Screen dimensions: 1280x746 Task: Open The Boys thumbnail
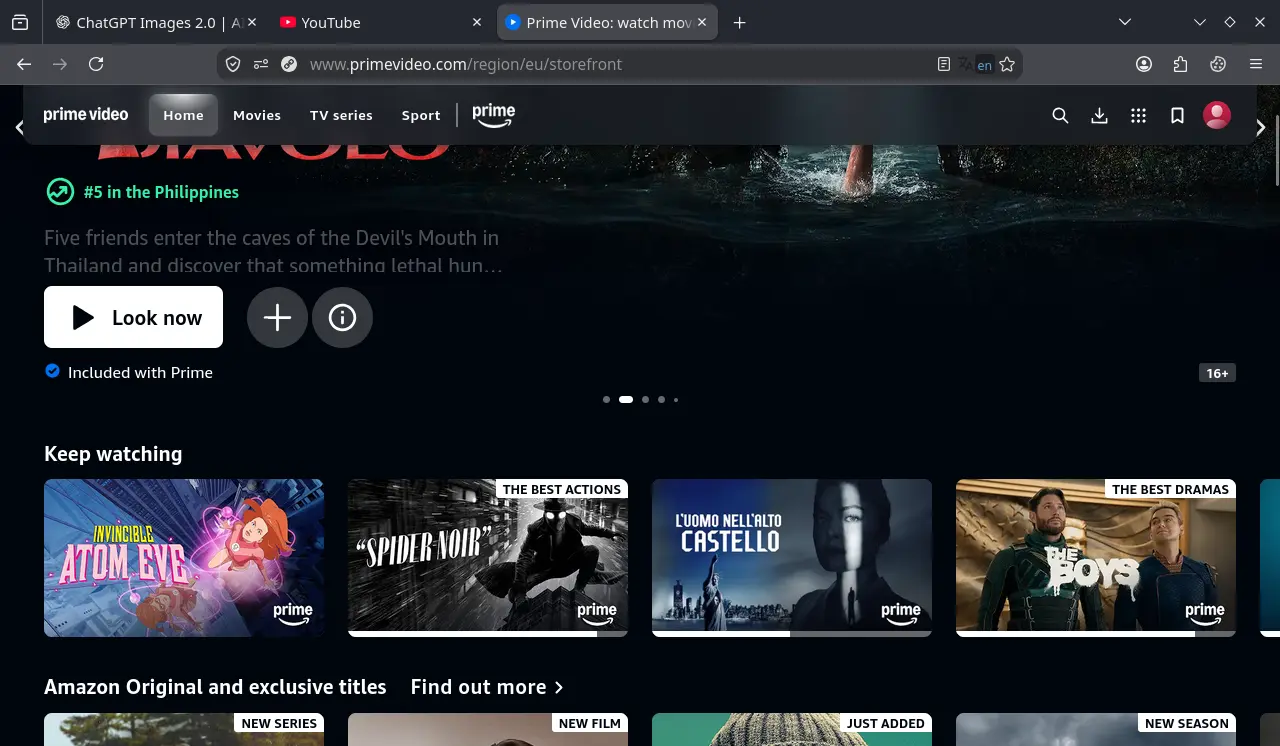pyautogui.click(x=1096, y=558)
